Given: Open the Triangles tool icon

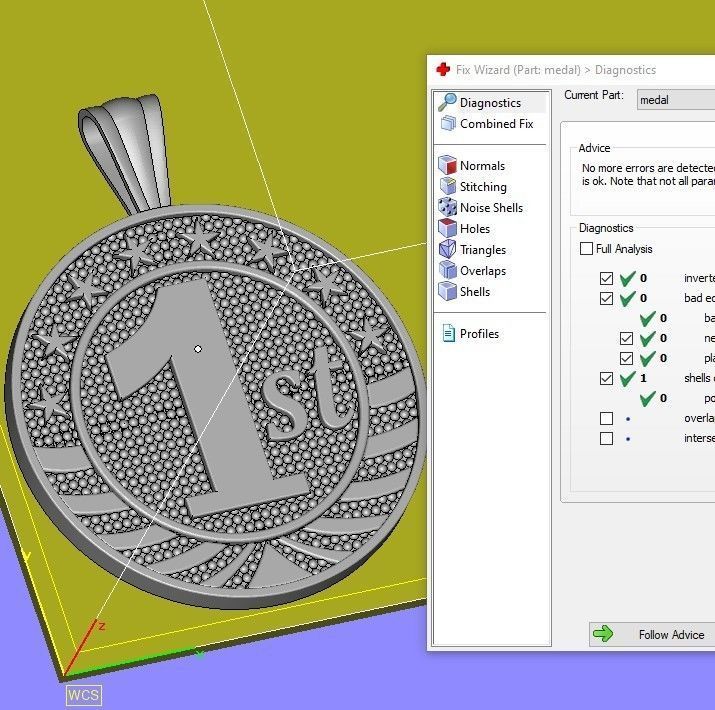Looking at the screenshot, I should [447, 249].
